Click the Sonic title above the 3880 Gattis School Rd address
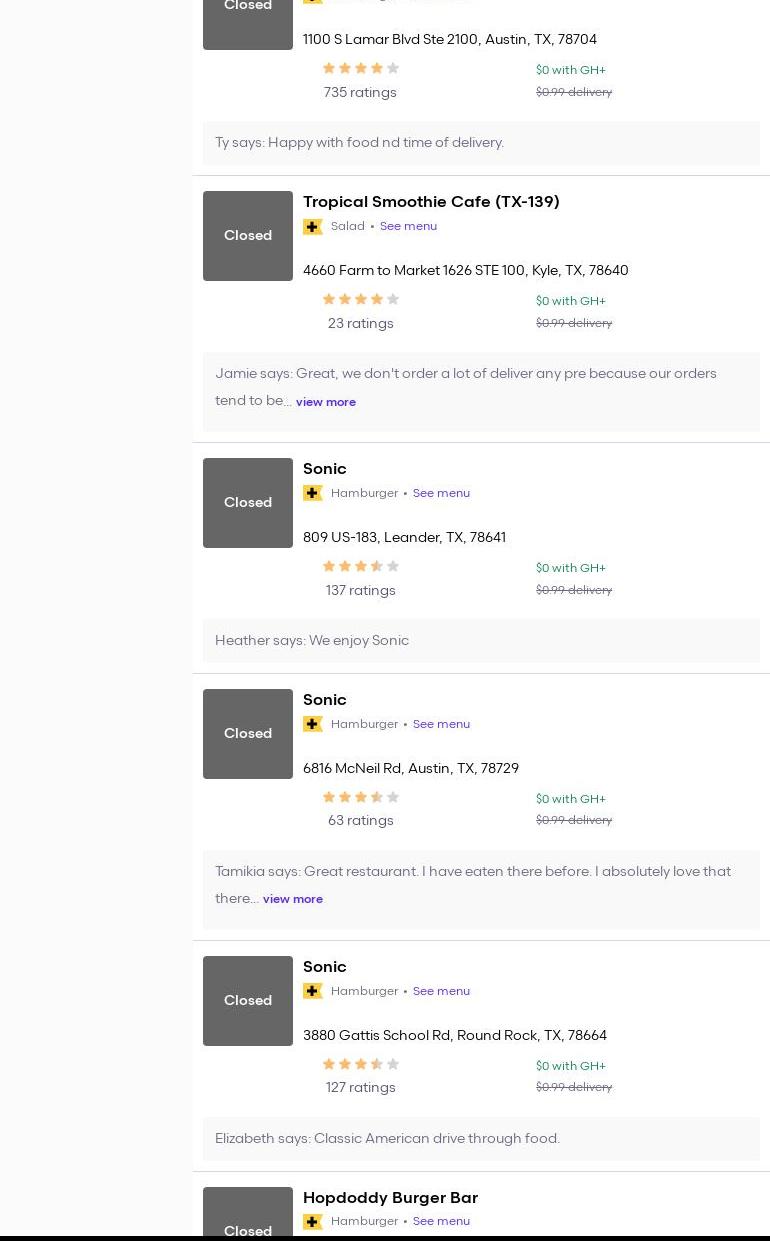 coord(324,967)
